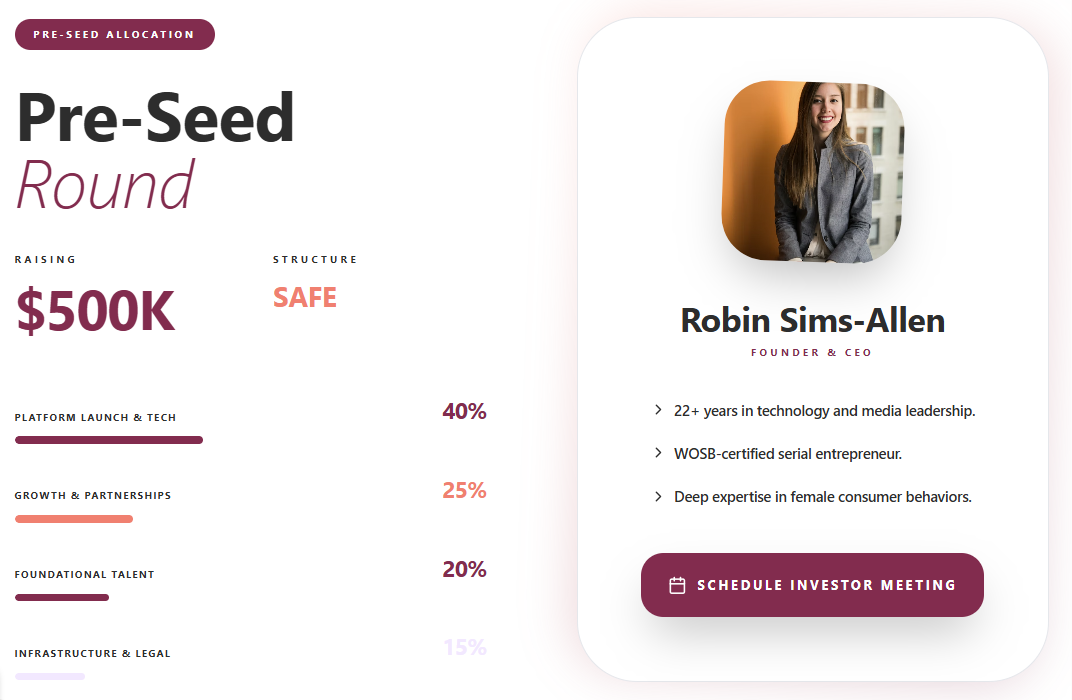Click the Founder & CEO subtitle
The image size is (1072, 700).
(x=812, y=353)
